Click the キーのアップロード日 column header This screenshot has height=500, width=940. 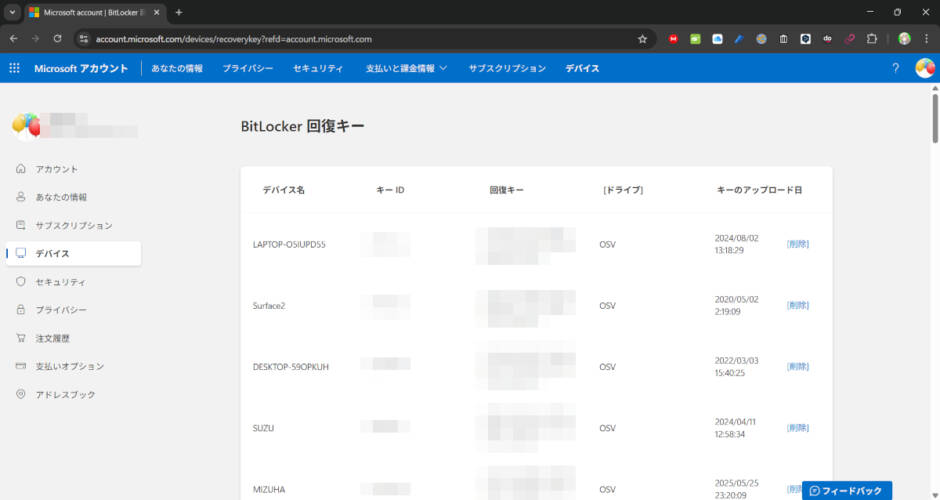pos(759,190)
